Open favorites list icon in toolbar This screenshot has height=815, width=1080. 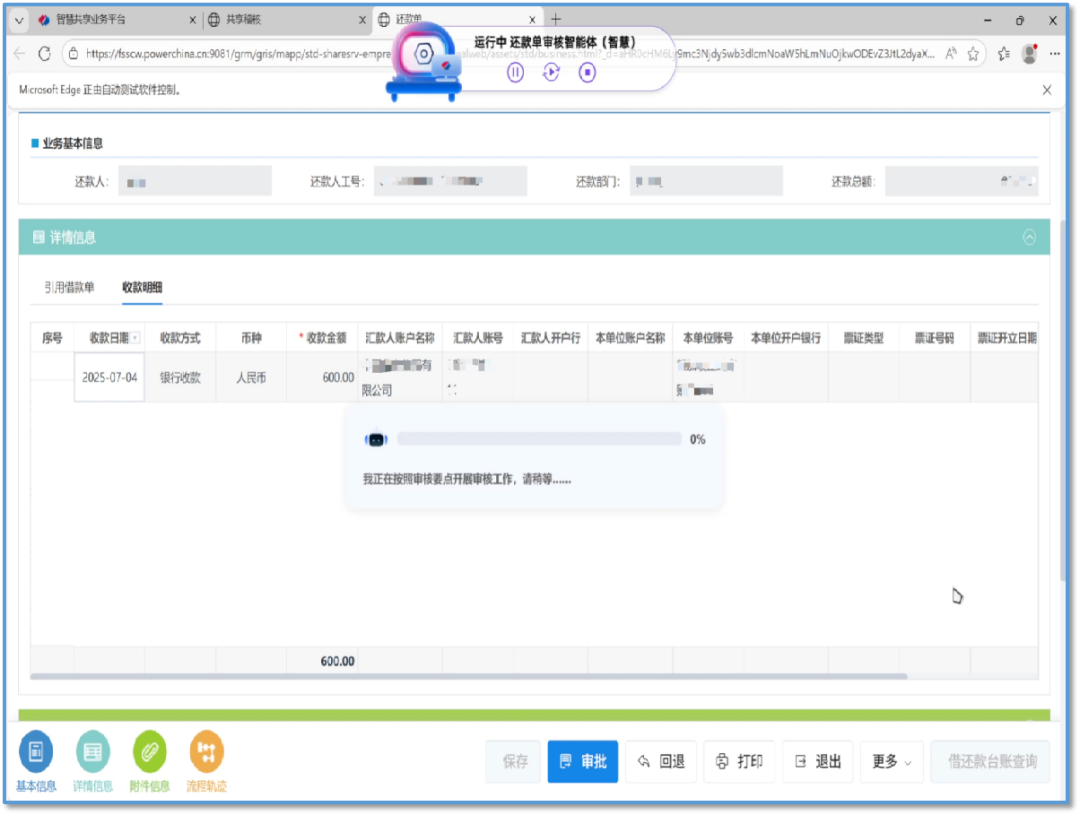(1004, 54)
